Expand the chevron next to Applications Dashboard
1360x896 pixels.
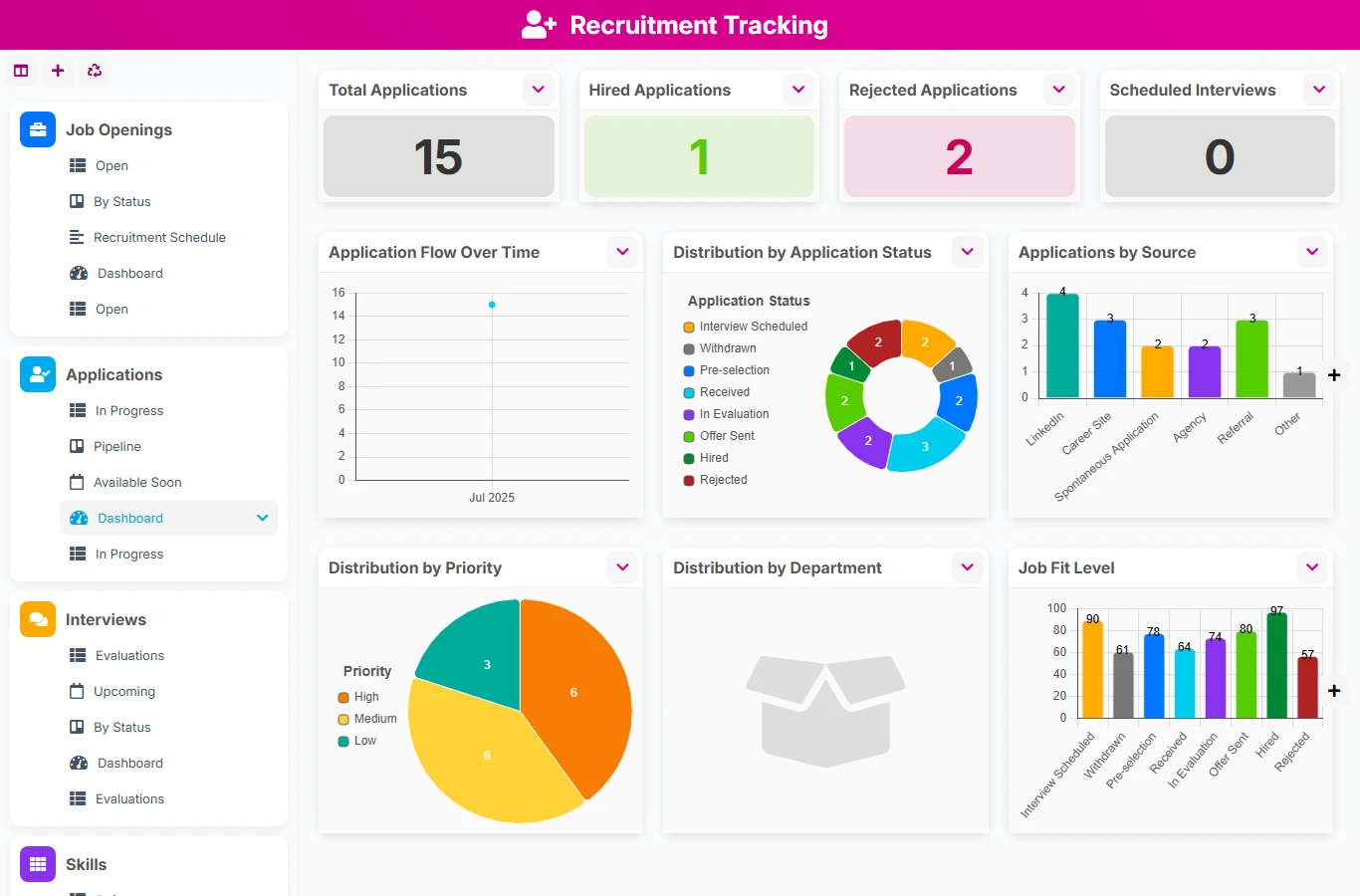[263, 518]
